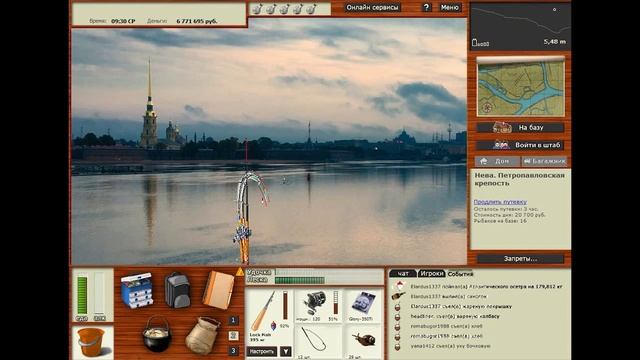
Task: Click the 5,48 m depth reading
Action: [x=554, y=42]
